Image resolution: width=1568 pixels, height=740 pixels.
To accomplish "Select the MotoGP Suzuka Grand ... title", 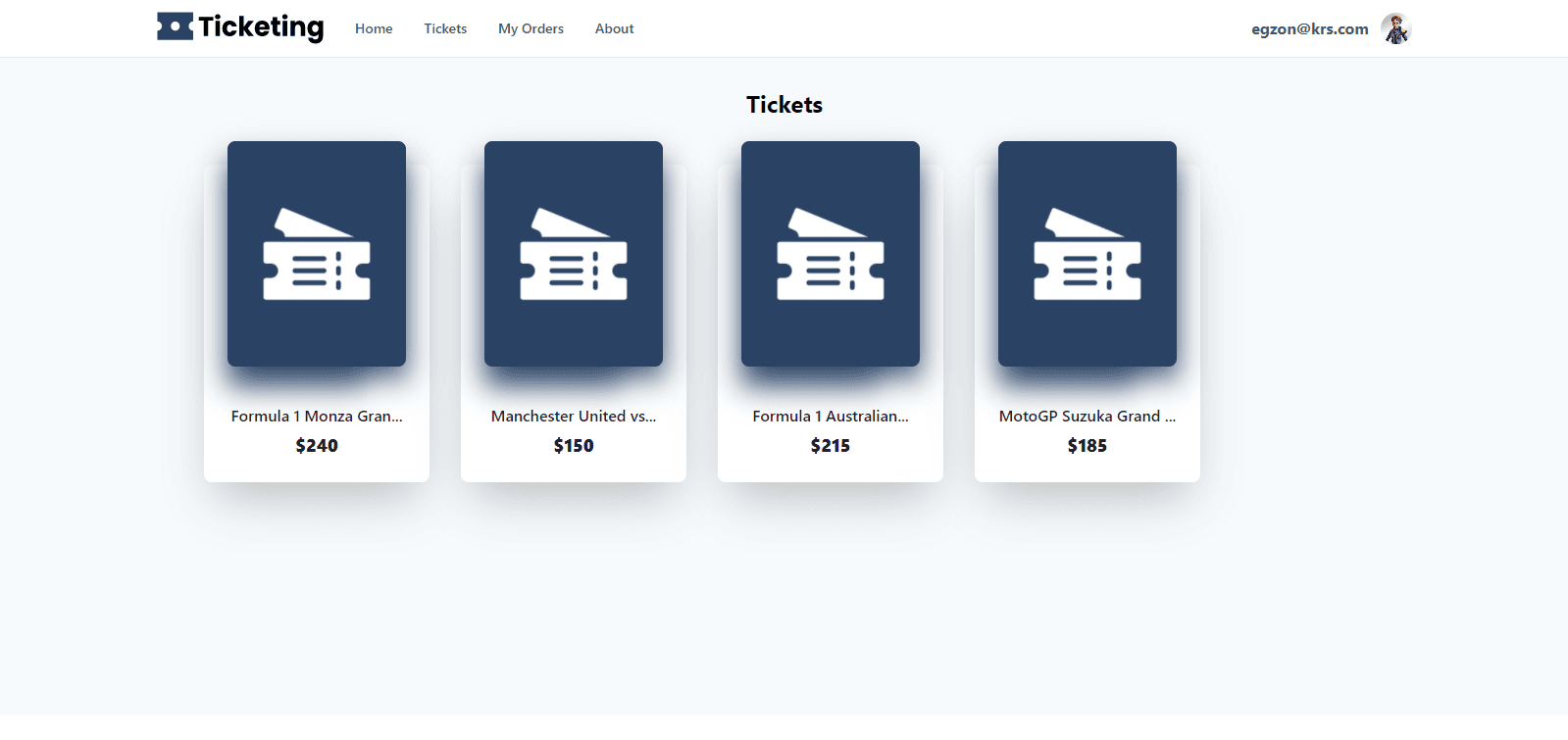I will pyautogui.click(x=1087, y=416).
